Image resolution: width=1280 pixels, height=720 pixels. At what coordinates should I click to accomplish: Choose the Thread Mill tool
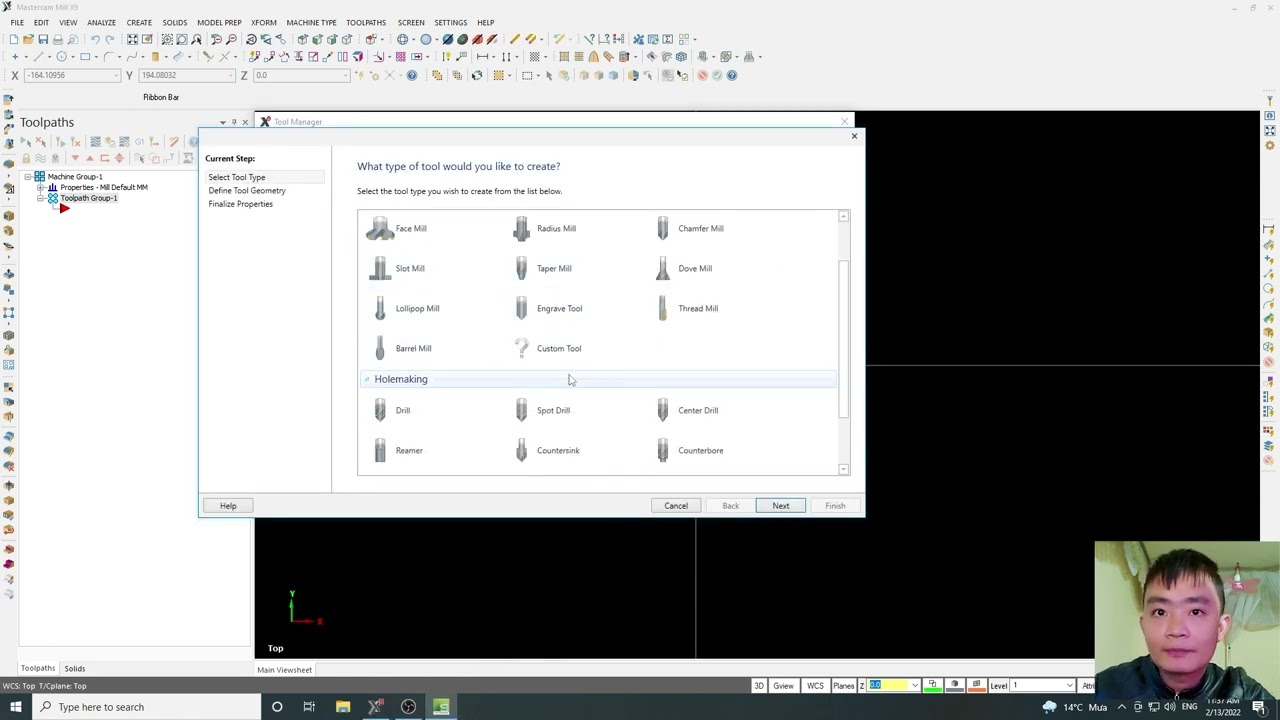click(686, 308)
